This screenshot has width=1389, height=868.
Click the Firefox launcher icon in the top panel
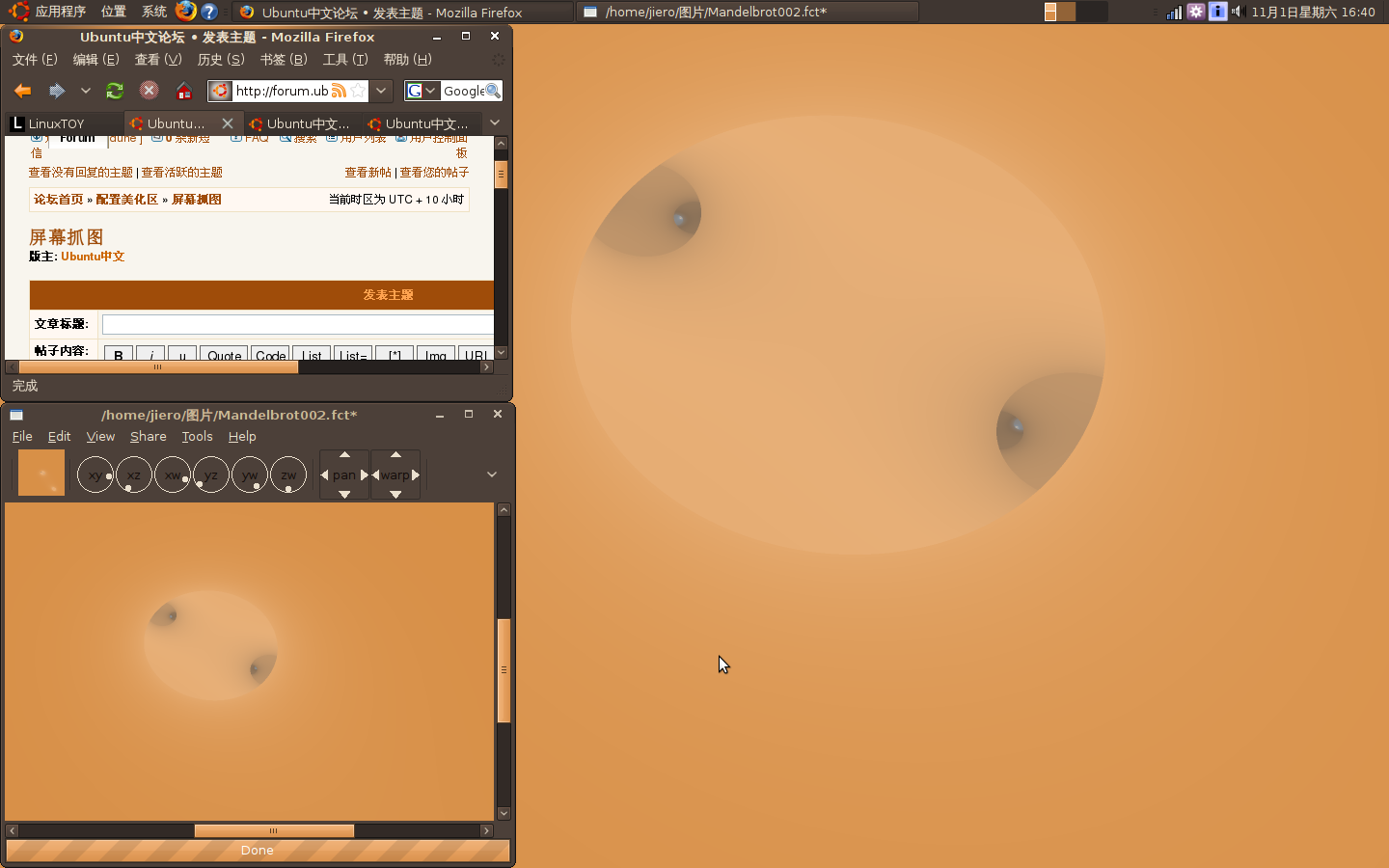coord(186,12)
